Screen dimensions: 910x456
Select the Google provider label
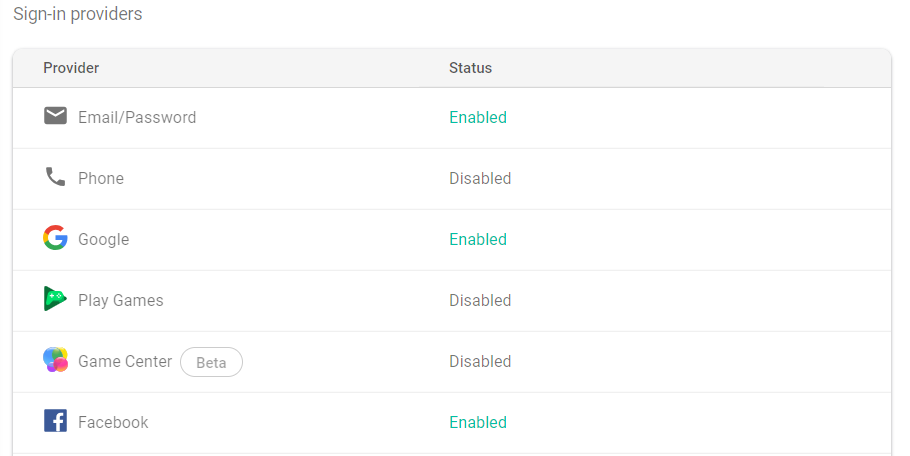pyautogui.click(x=103, y=240)
